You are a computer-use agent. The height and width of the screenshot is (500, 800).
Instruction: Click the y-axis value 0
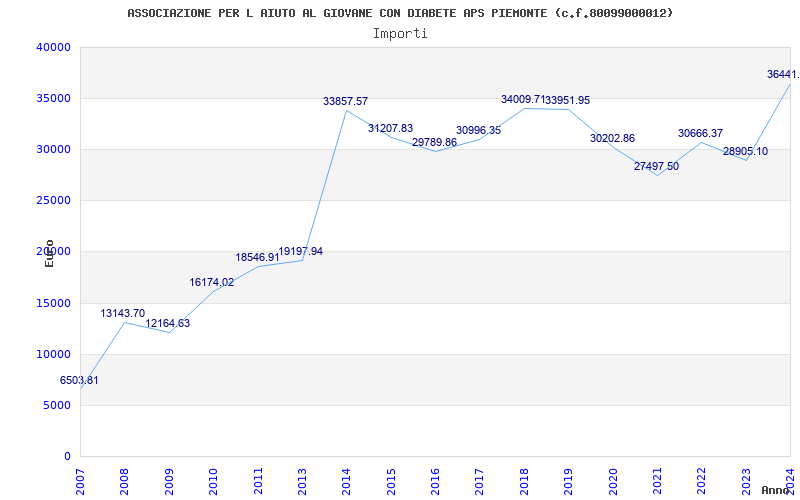[x=67, y=457]
